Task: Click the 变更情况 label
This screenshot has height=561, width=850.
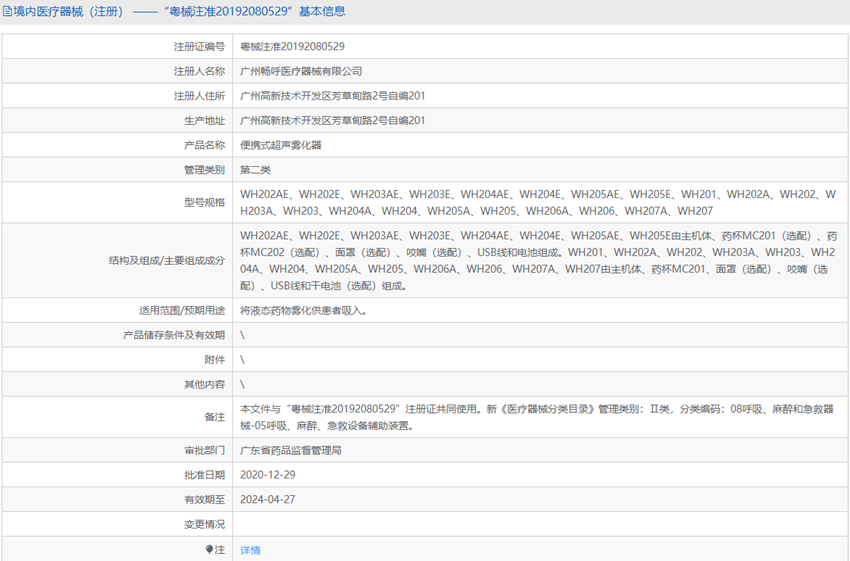Action: [204, 525]
